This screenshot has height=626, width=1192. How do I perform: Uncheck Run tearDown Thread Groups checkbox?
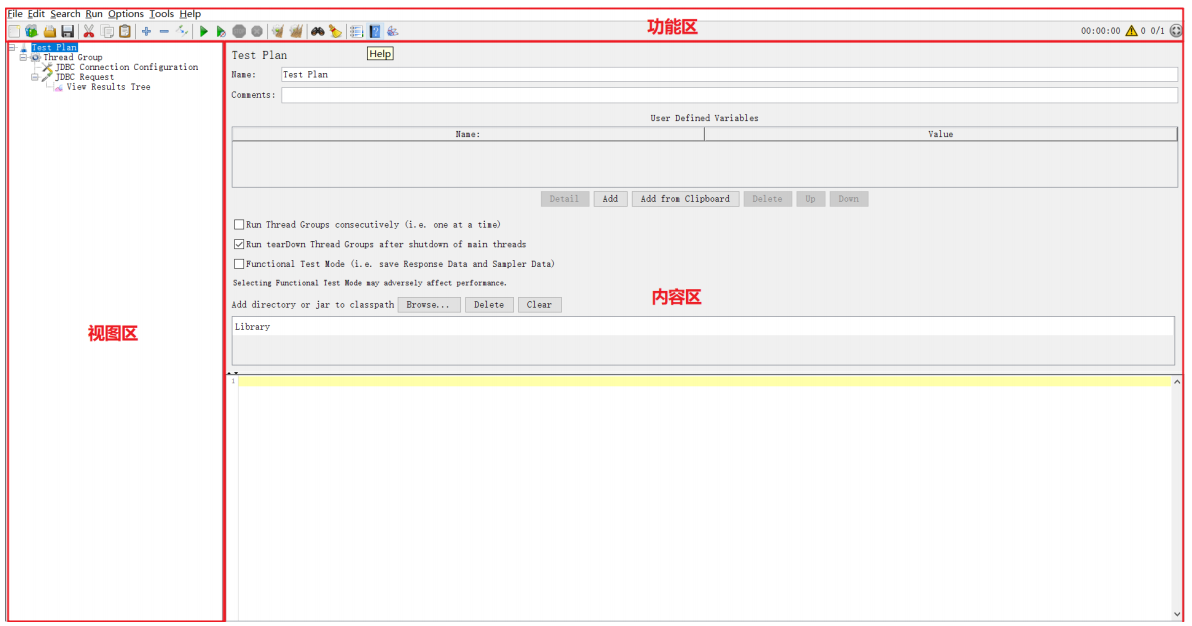(x=239, y=244)
